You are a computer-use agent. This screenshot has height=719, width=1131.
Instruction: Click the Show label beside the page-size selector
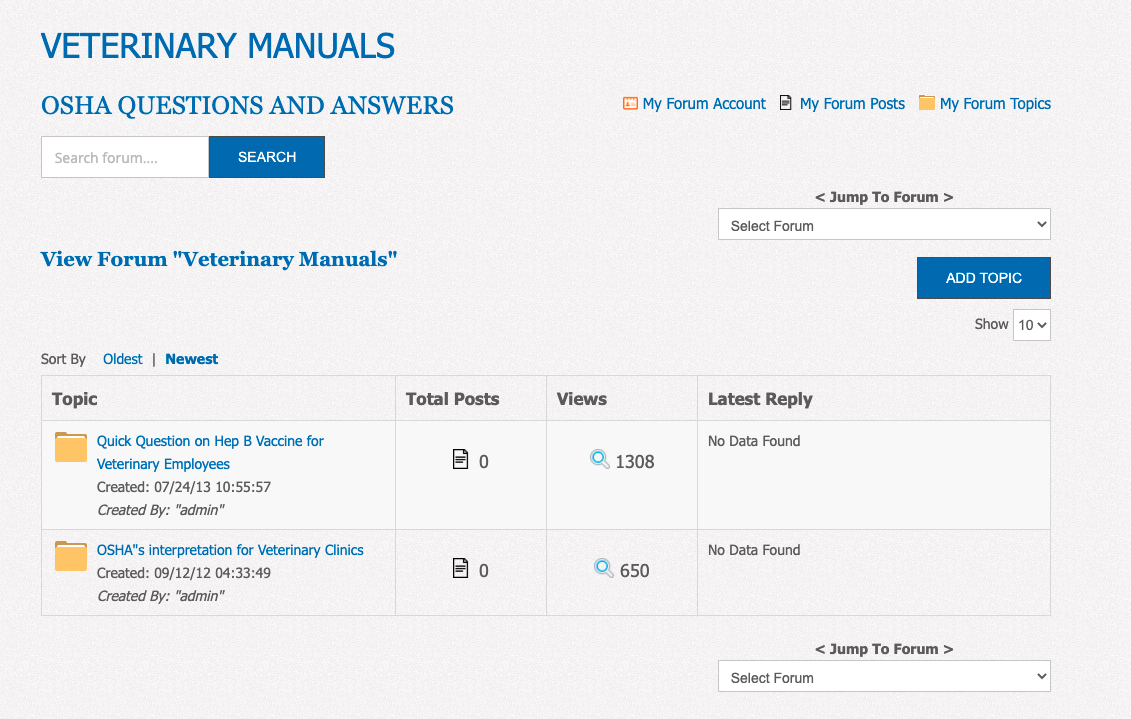pyautogui.click(x=991, y=324)
